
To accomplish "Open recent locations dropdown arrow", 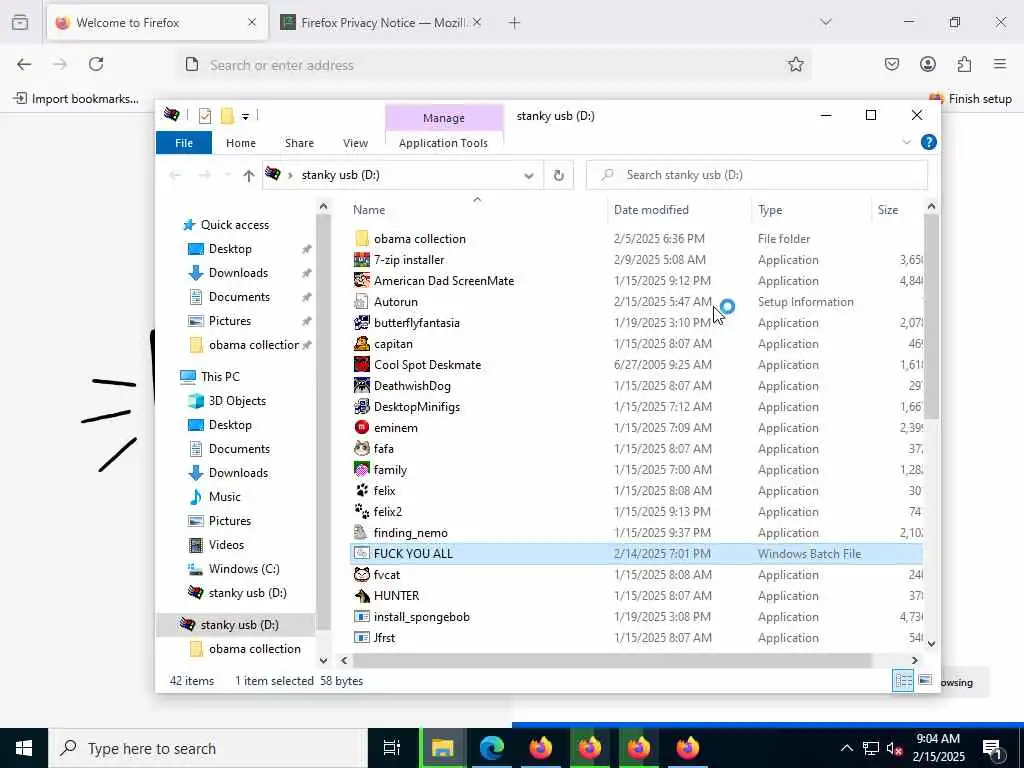I will (228, 175).
